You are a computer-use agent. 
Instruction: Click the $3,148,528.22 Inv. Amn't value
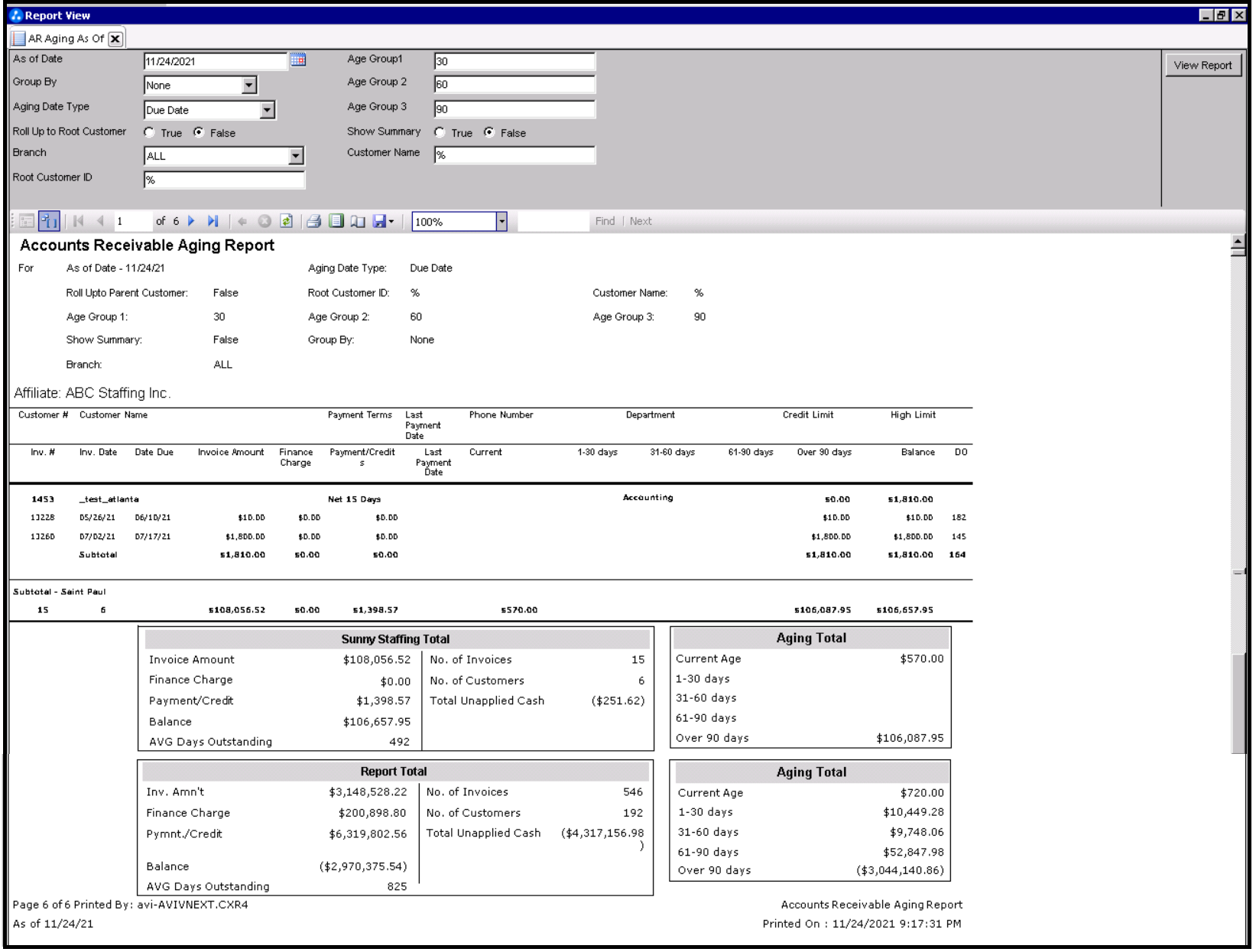point(368,792)
